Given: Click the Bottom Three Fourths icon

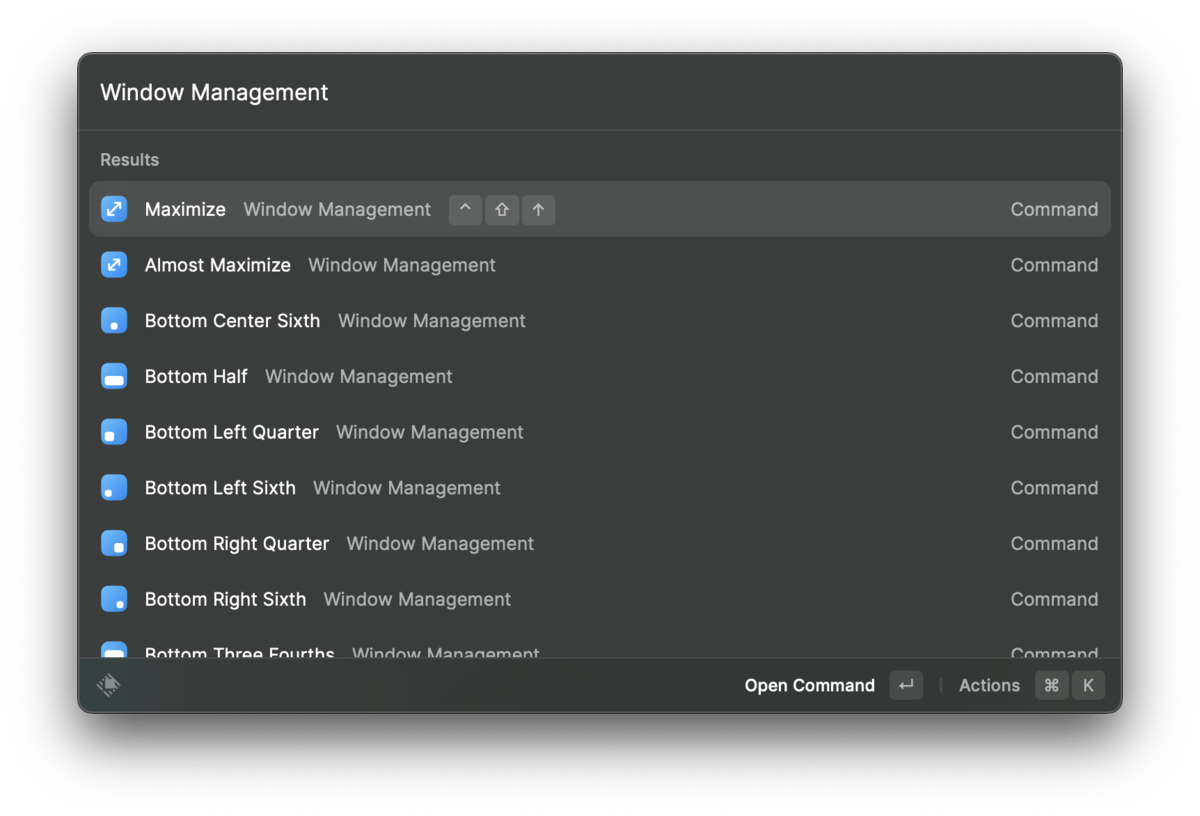Looking at the screenshot, I should [x=114, y=650].
